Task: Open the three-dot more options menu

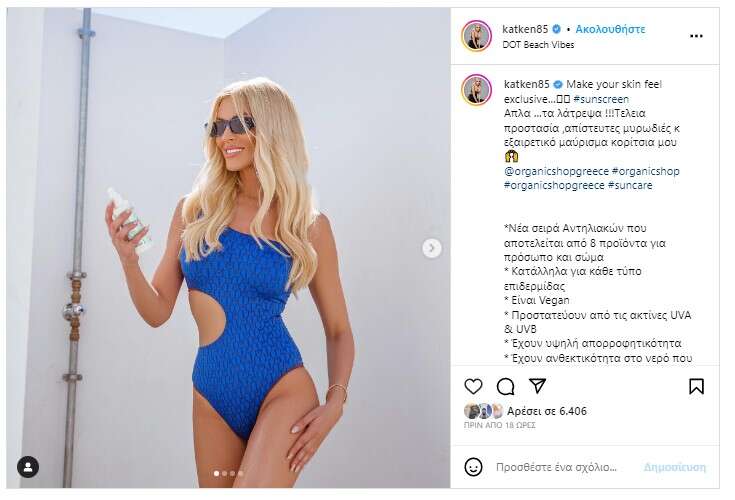Action: (x=696, y=36)
